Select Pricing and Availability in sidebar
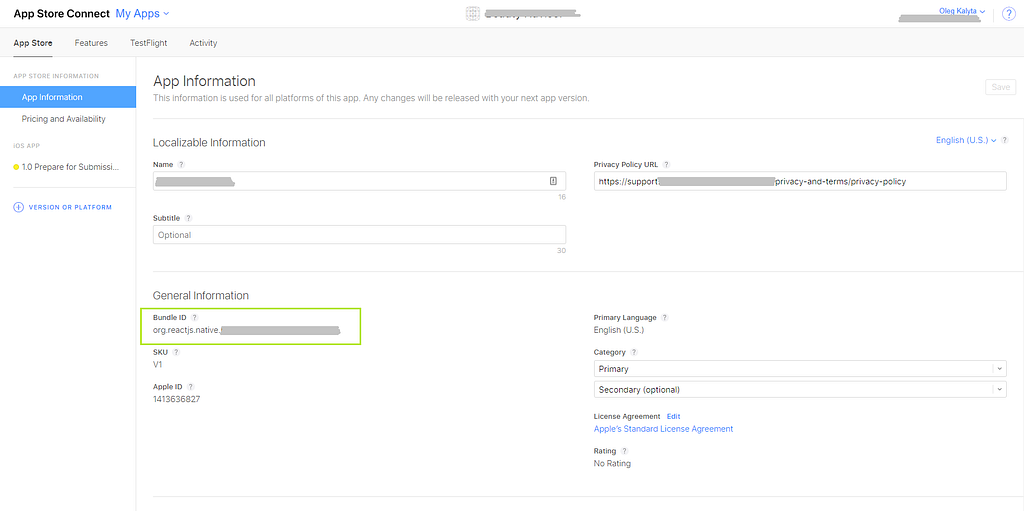1024x511 pixels. 64,119
